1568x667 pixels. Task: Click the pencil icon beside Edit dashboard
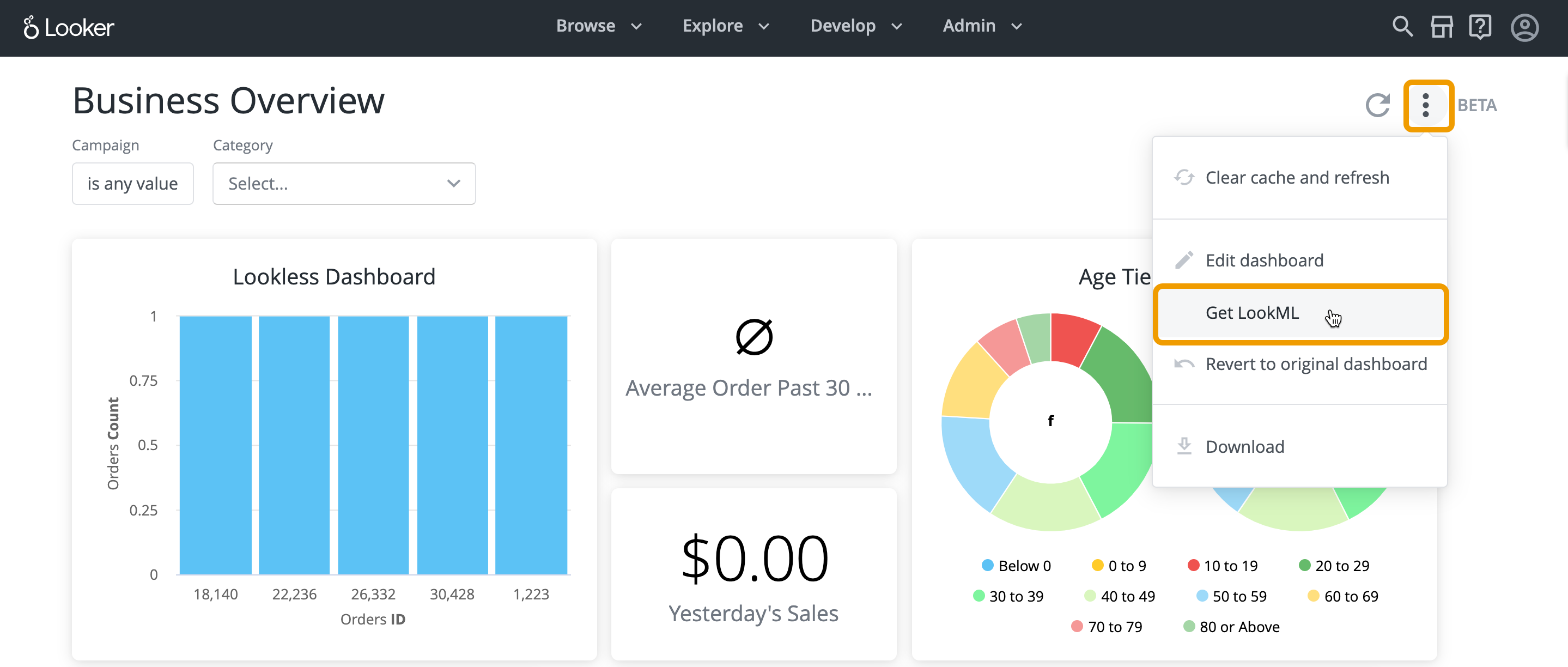point(1183,260)
